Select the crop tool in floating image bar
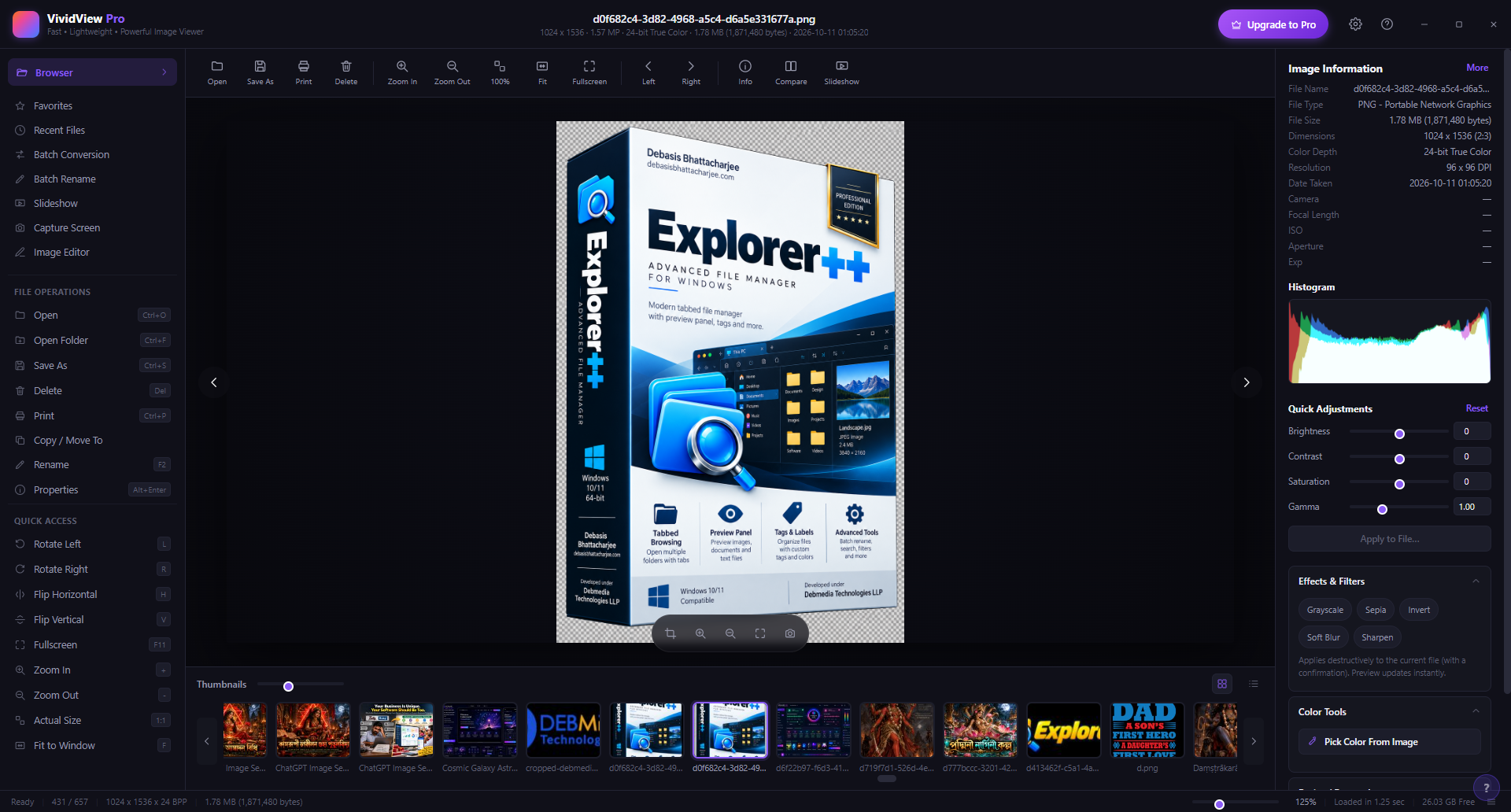The width and height of the screenshot is (1511, 812). 671,633
